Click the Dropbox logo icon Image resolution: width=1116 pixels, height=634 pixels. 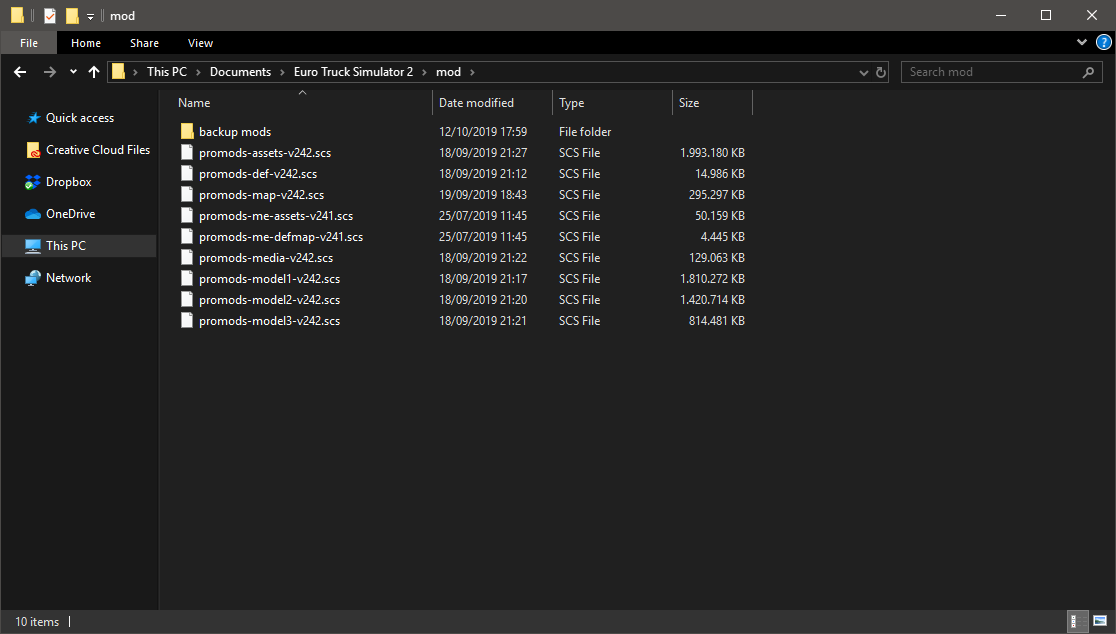pos(33,182)
